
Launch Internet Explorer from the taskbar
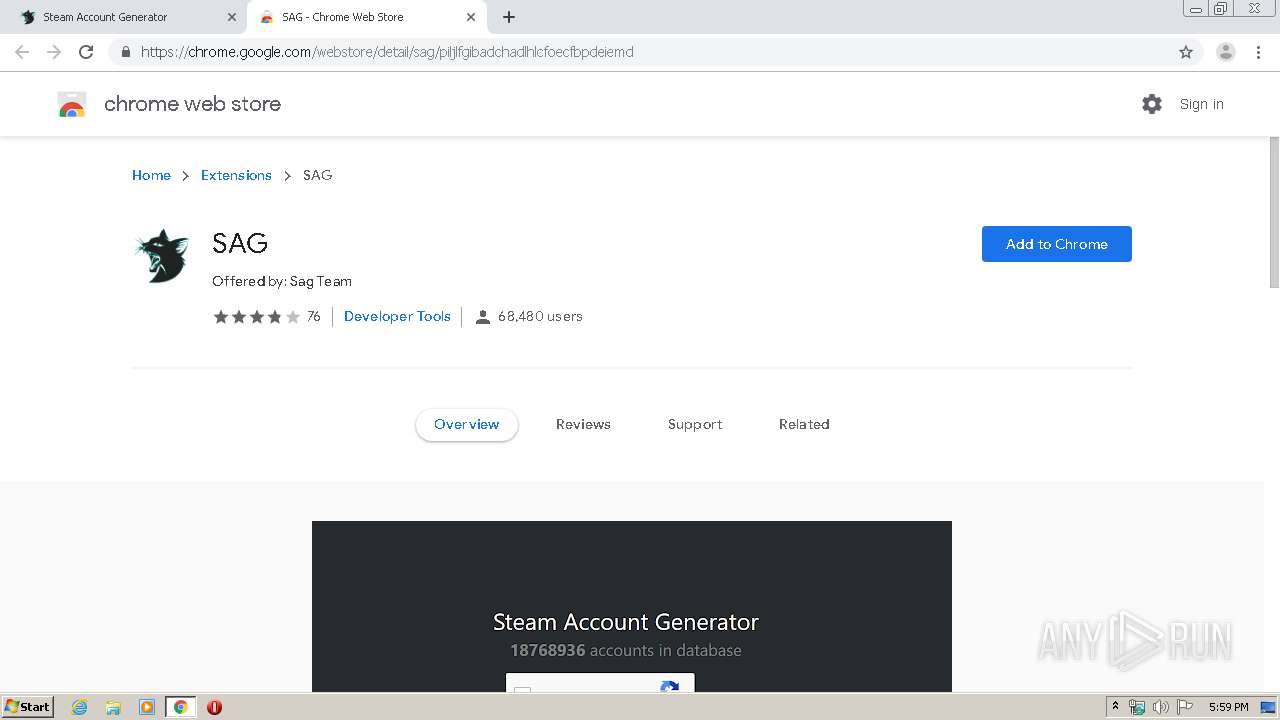(x=79, y=707)
